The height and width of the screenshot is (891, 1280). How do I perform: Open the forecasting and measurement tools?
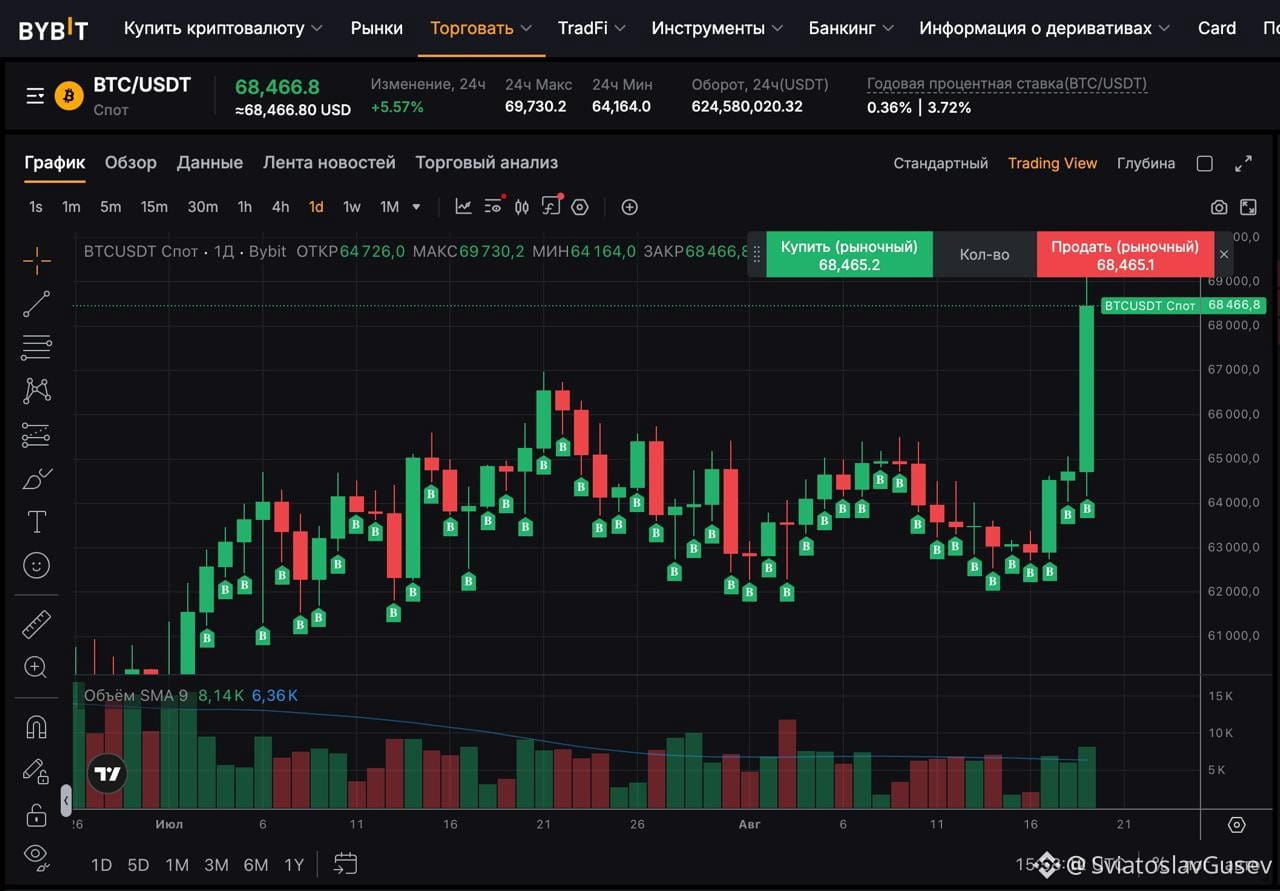pos(37,435)
